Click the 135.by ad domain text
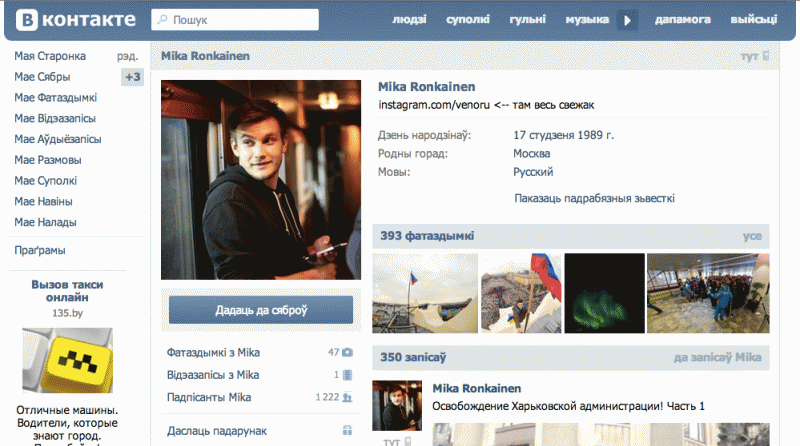 tap(67, 313)
